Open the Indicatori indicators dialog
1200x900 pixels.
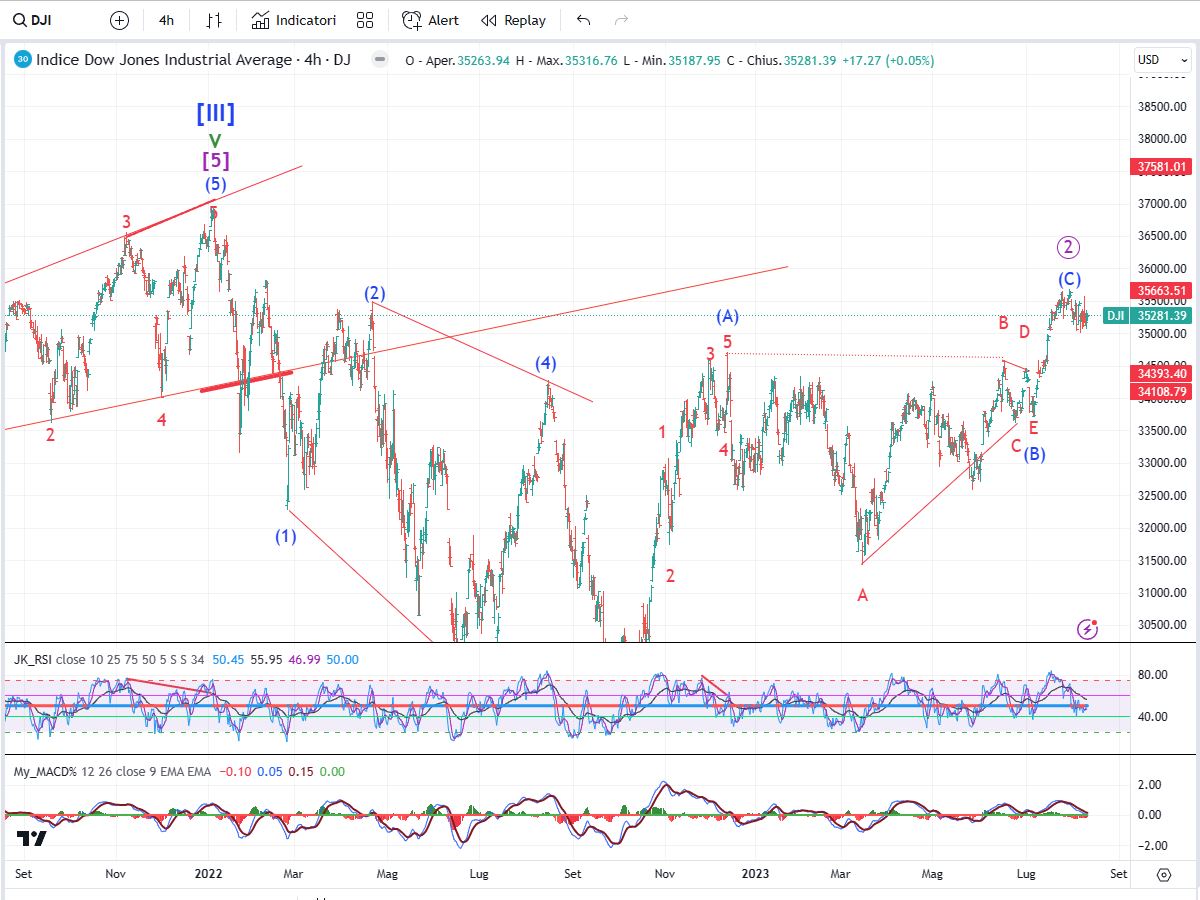pos(294,20)
